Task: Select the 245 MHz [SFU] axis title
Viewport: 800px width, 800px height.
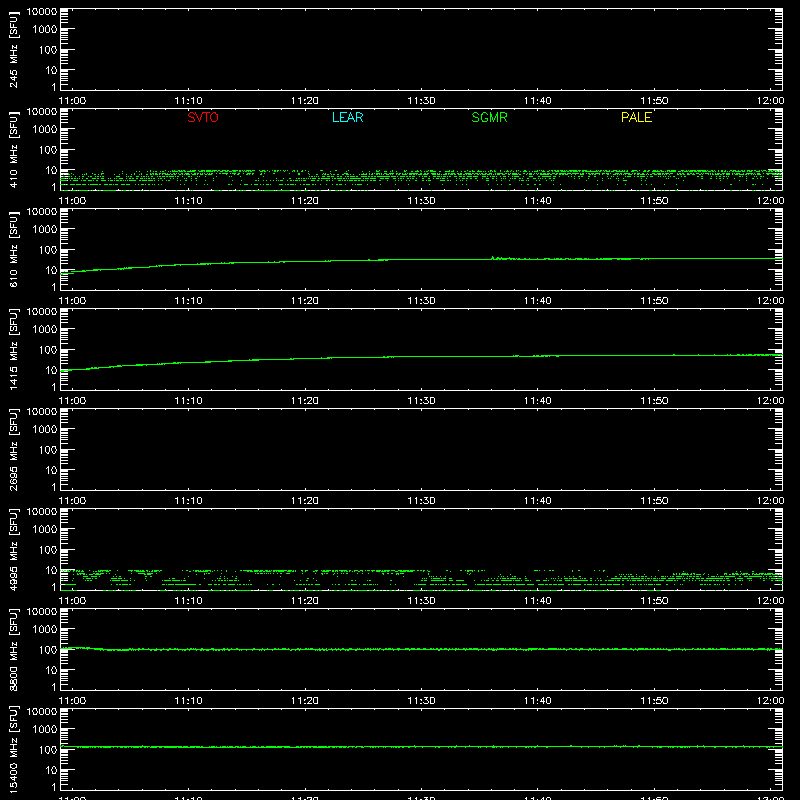Action: 13,50
